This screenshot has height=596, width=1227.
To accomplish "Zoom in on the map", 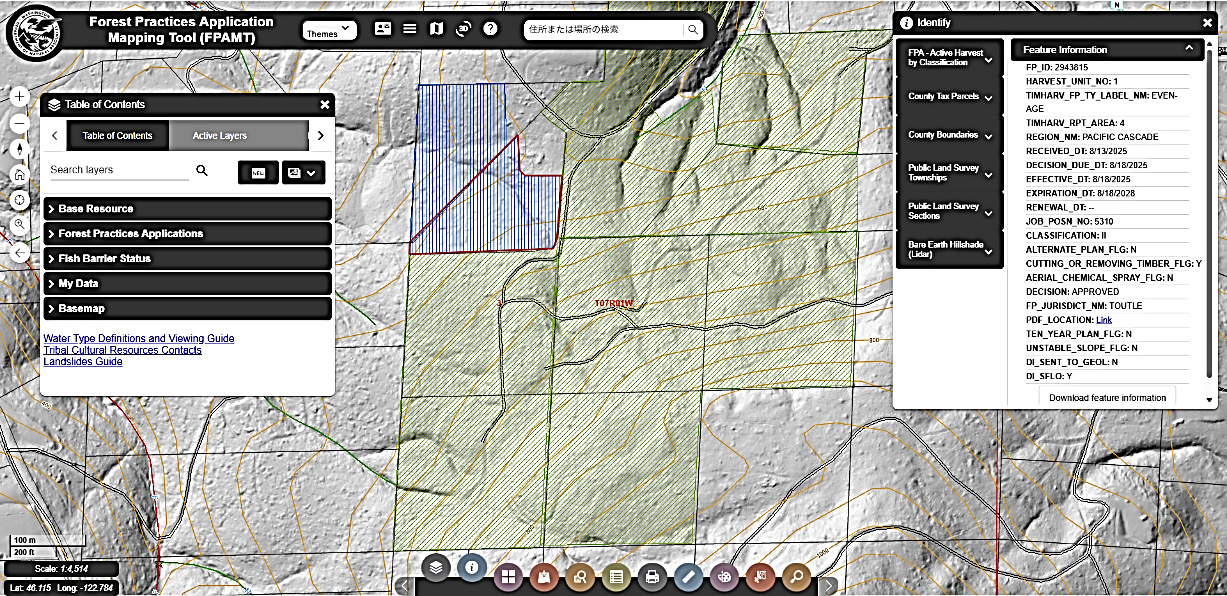I will [20, 97].
